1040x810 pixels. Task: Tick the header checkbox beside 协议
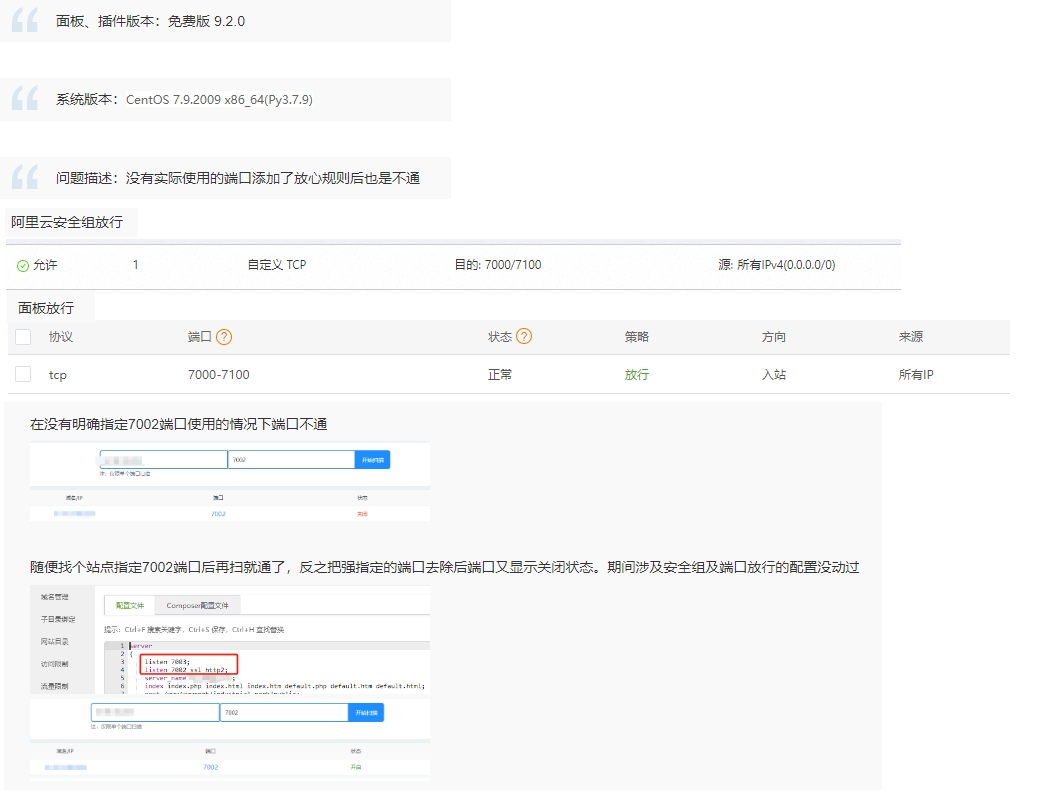pos(23,337)
